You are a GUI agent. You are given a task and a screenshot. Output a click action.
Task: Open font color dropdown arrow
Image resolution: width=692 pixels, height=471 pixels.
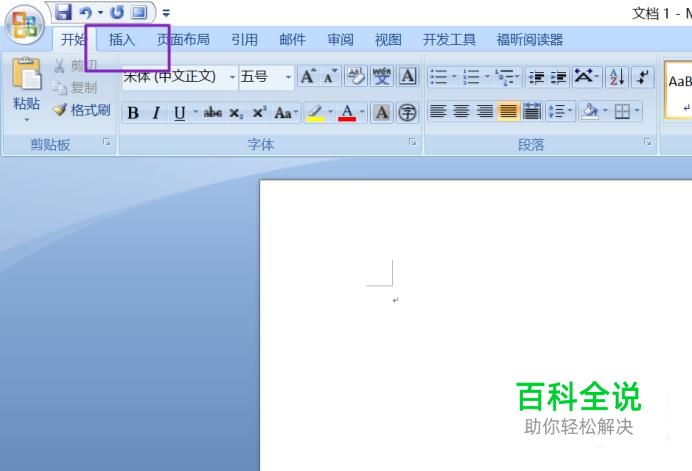click(362, 112)
